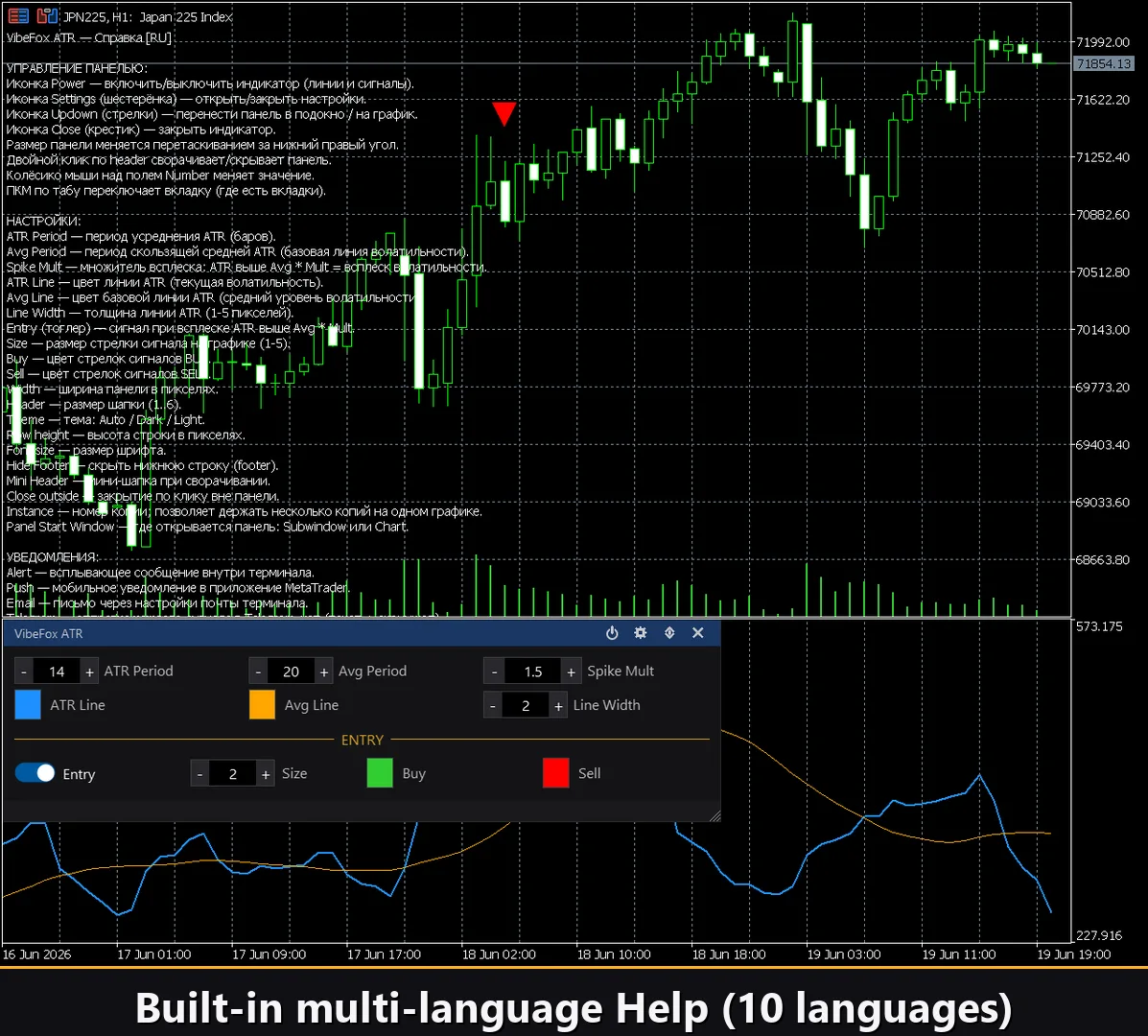This screenshot has height=1036, width=1148.
Task: Click the '17 Jun 09:00' time axis label
Action: click(269, 954)
